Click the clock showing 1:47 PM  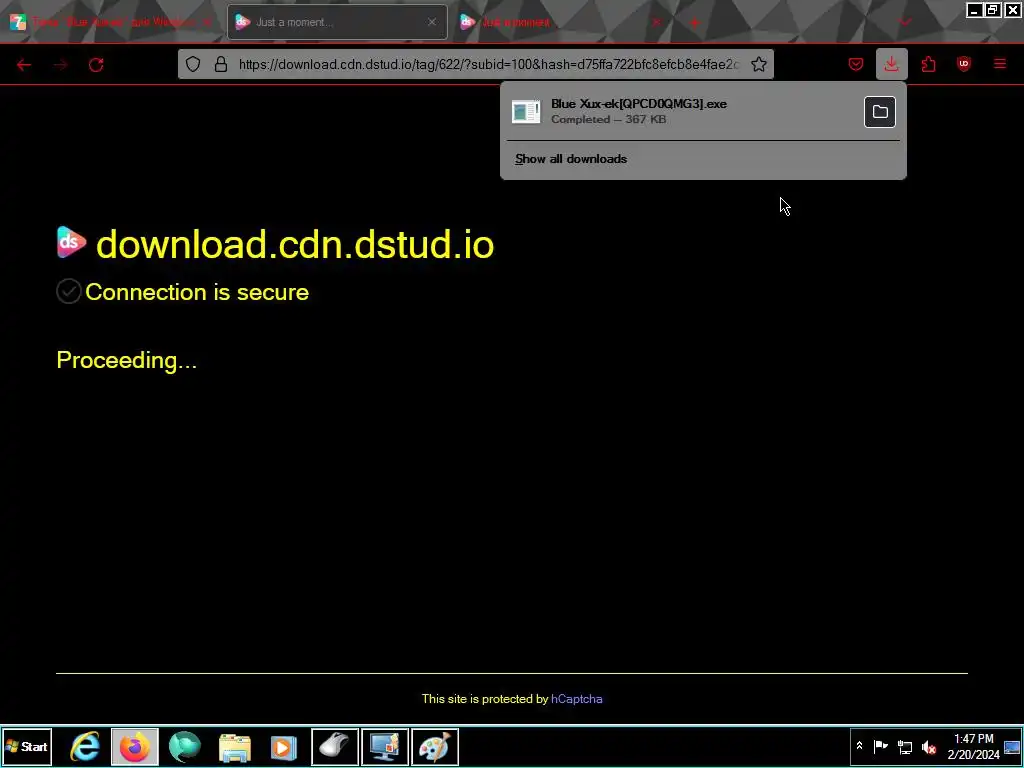click(973, 746)
